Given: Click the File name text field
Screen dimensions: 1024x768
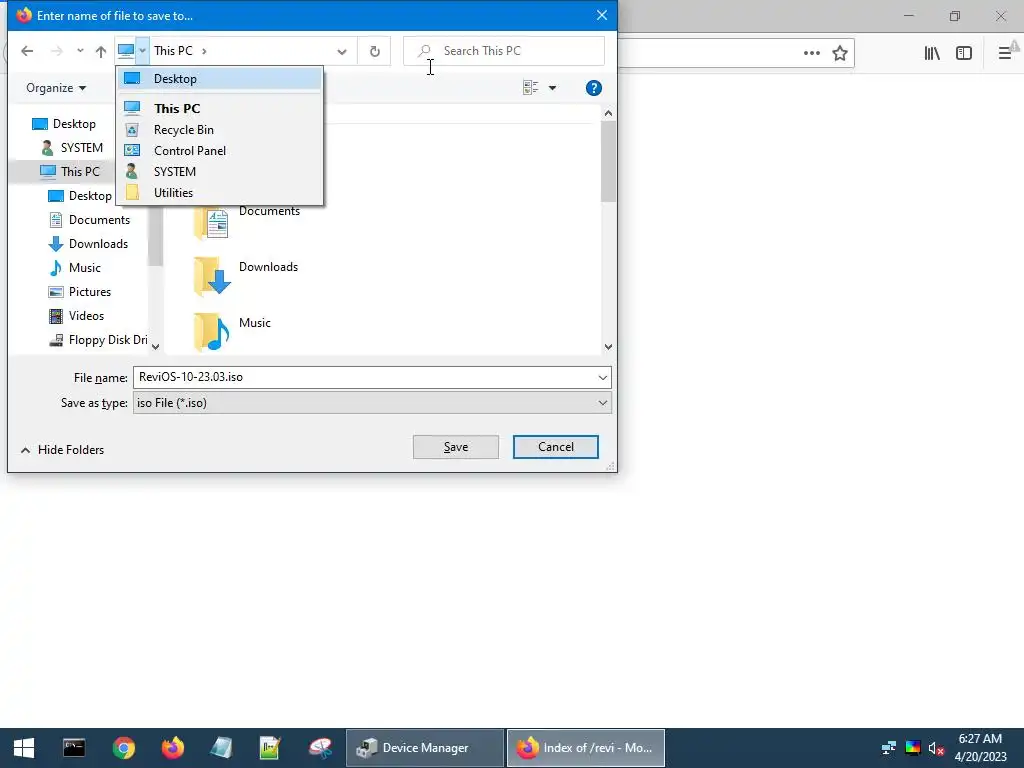Looking at the screenshot, I should [x=364, y=377].
